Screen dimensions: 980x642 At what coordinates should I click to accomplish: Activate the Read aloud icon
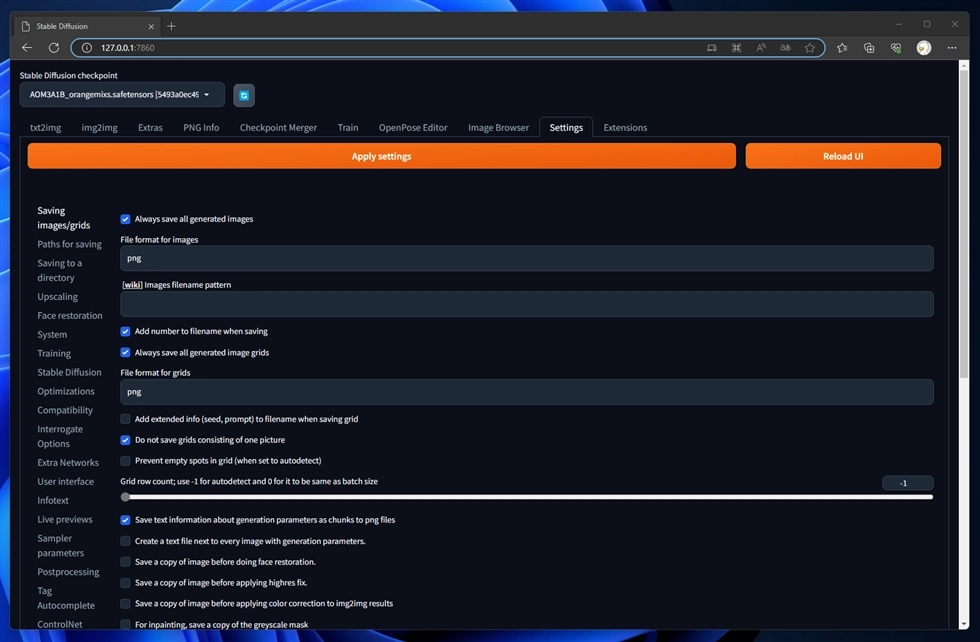click(761, 48)
